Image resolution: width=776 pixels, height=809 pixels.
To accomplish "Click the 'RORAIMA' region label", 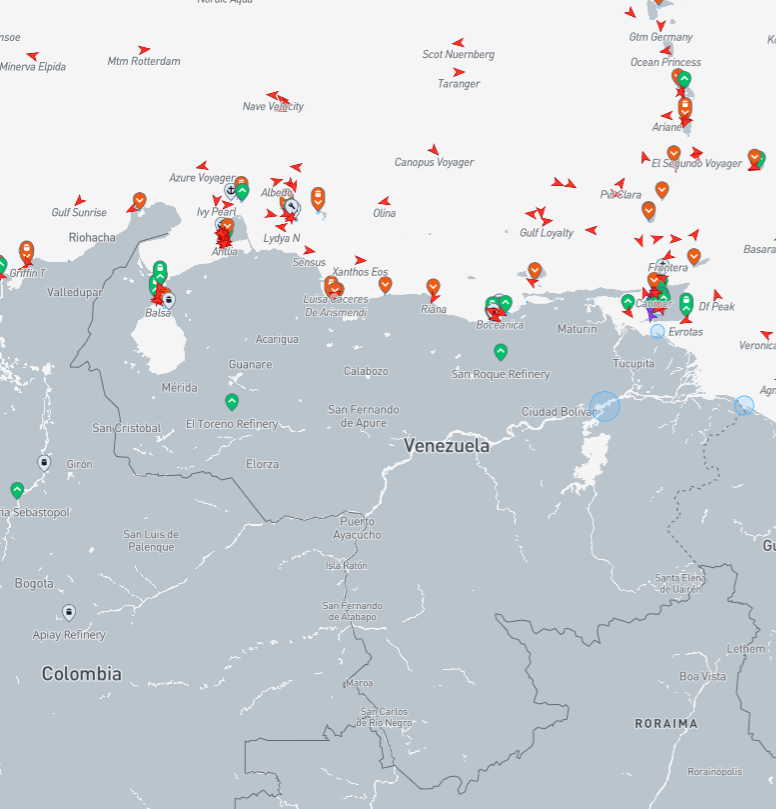I will pyautogui.click(x=666, y=723).
